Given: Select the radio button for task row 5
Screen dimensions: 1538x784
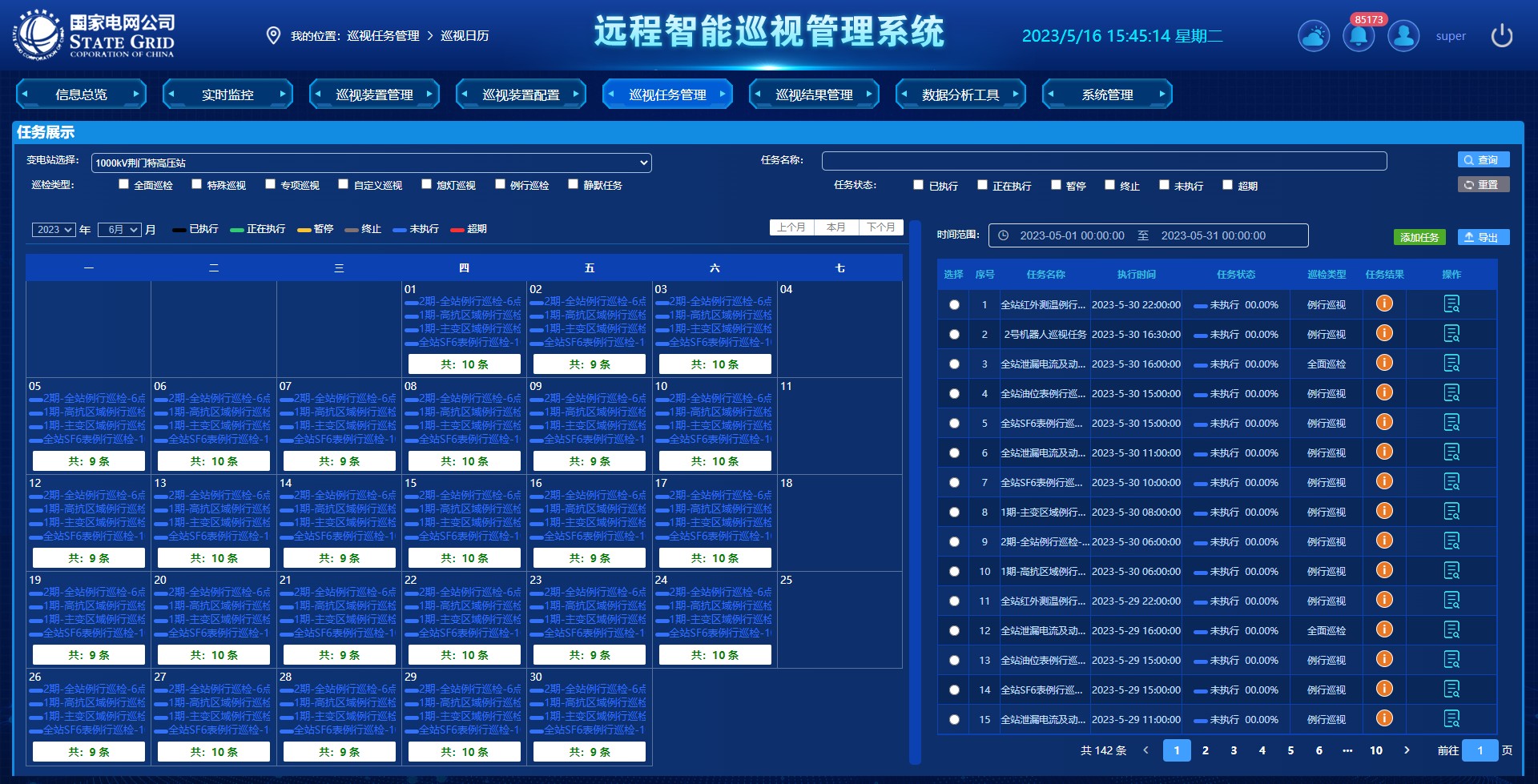Looking at the screenshot, I should (954, 423).
